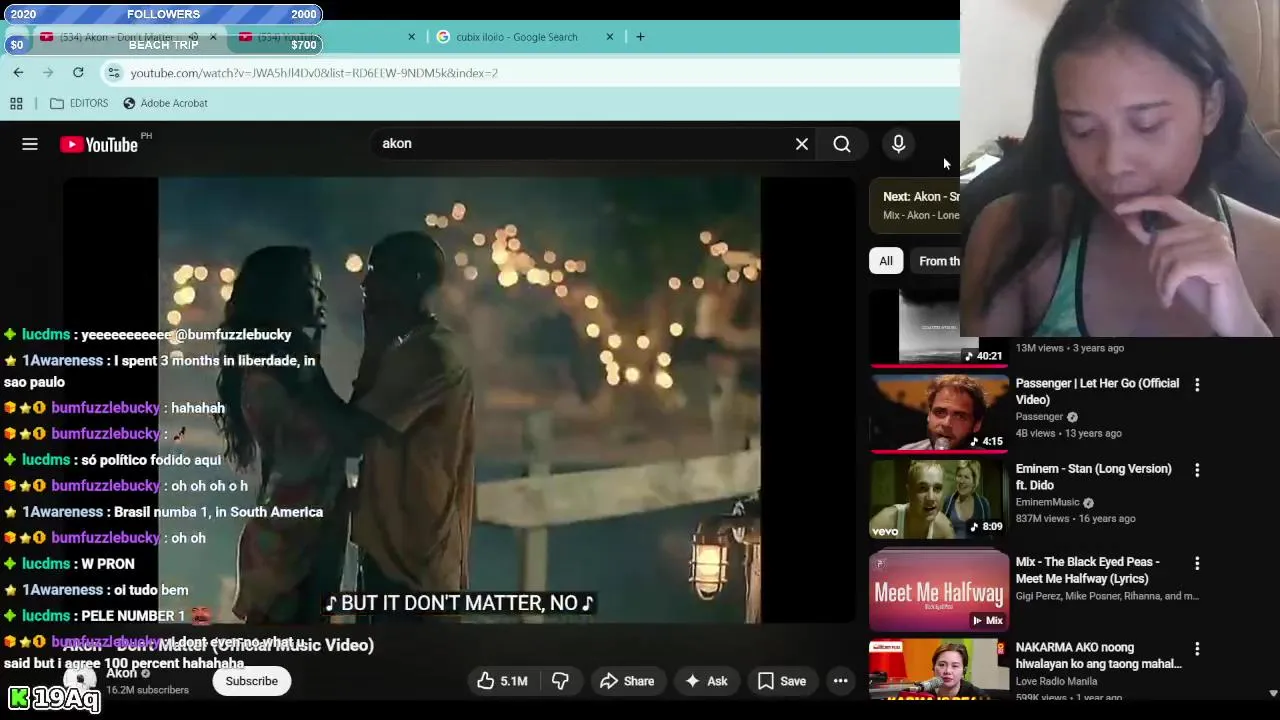This screenshot has width=1280, height=720.
Task: View site information beside the URL
Action: coord(114,73)
